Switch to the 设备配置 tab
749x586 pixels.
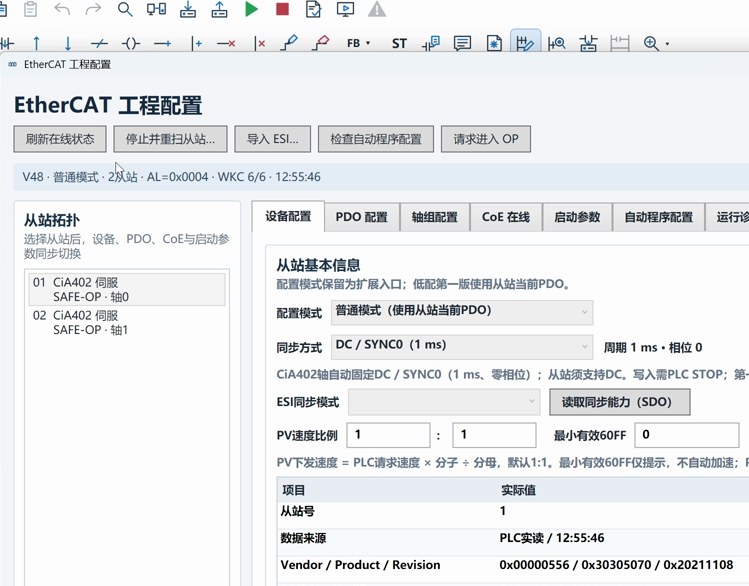tap(288, 216)
